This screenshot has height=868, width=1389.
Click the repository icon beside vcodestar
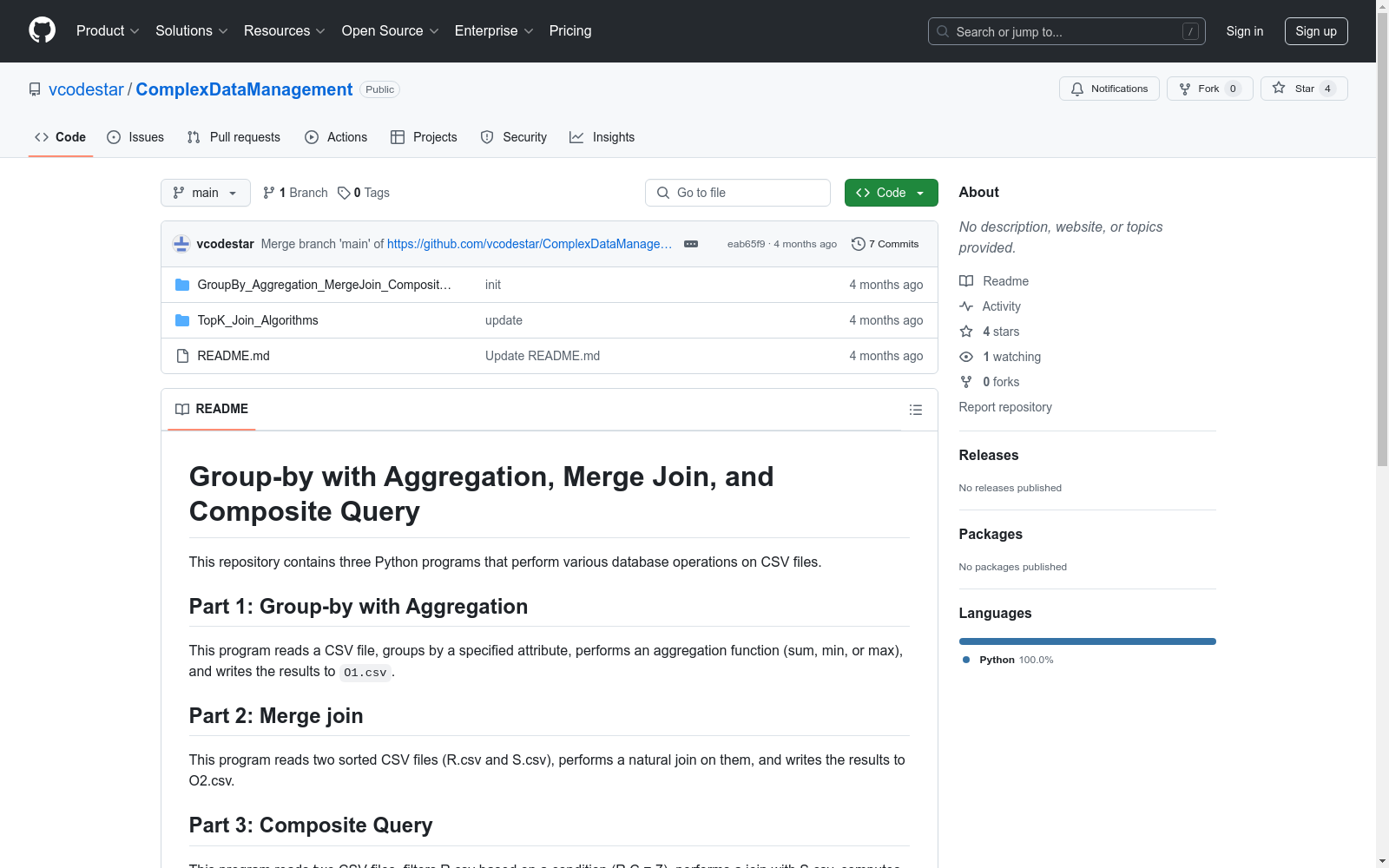coord(35,89)
